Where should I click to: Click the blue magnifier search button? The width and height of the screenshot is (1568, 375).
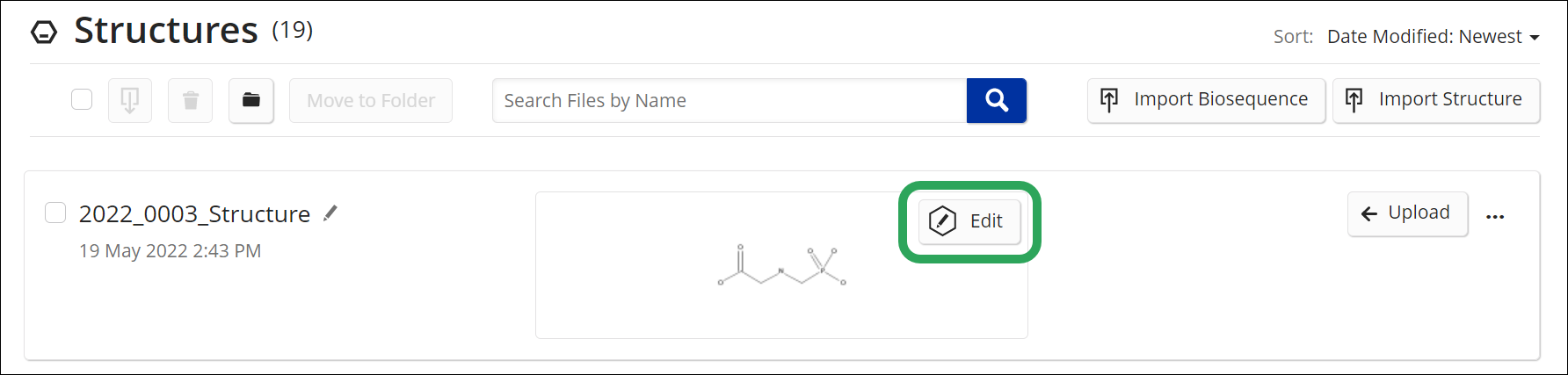click(x=997, y=100)
